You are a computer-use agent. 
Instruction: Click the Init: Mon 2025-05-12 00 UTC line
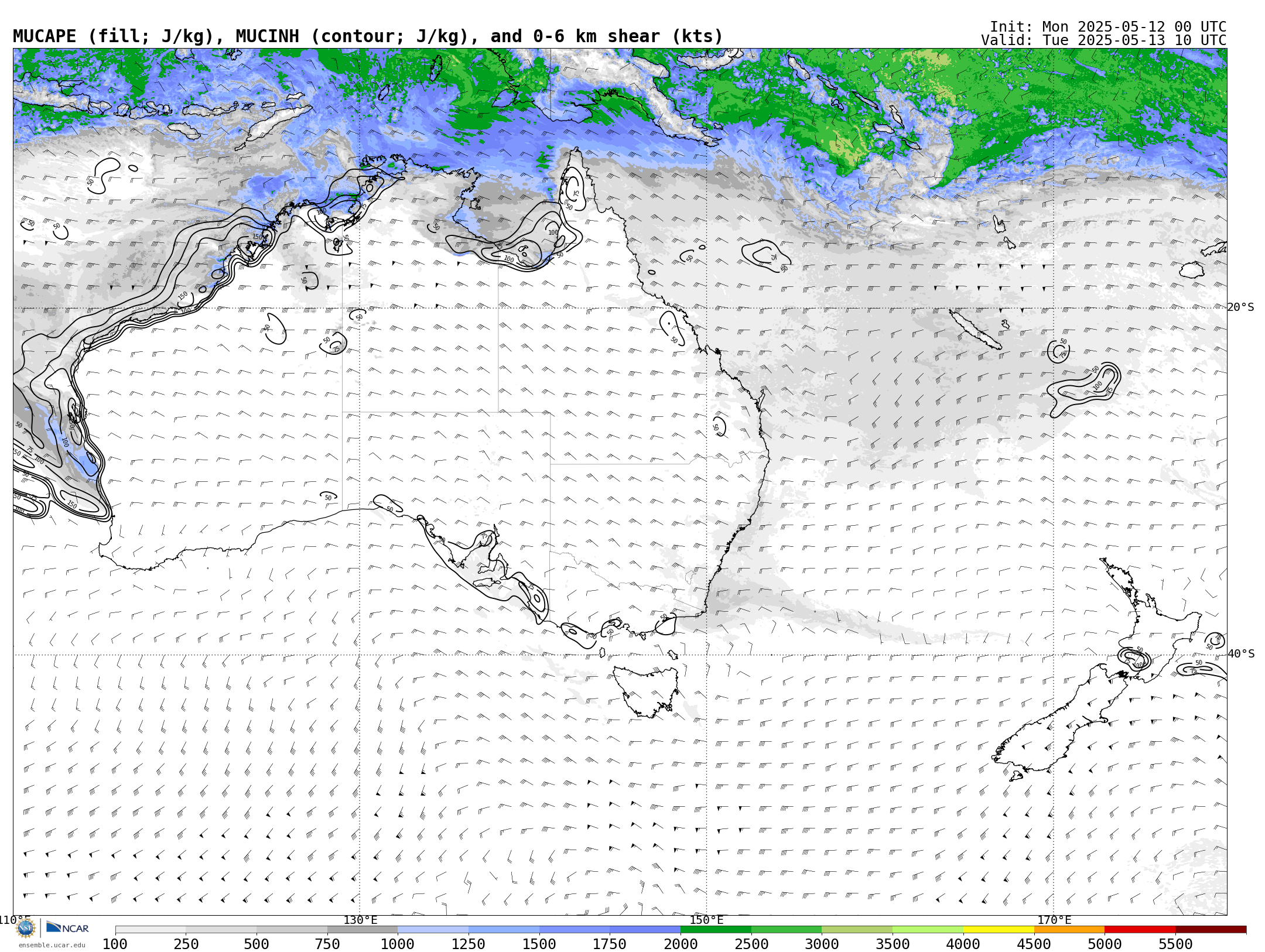(1107, 27)
